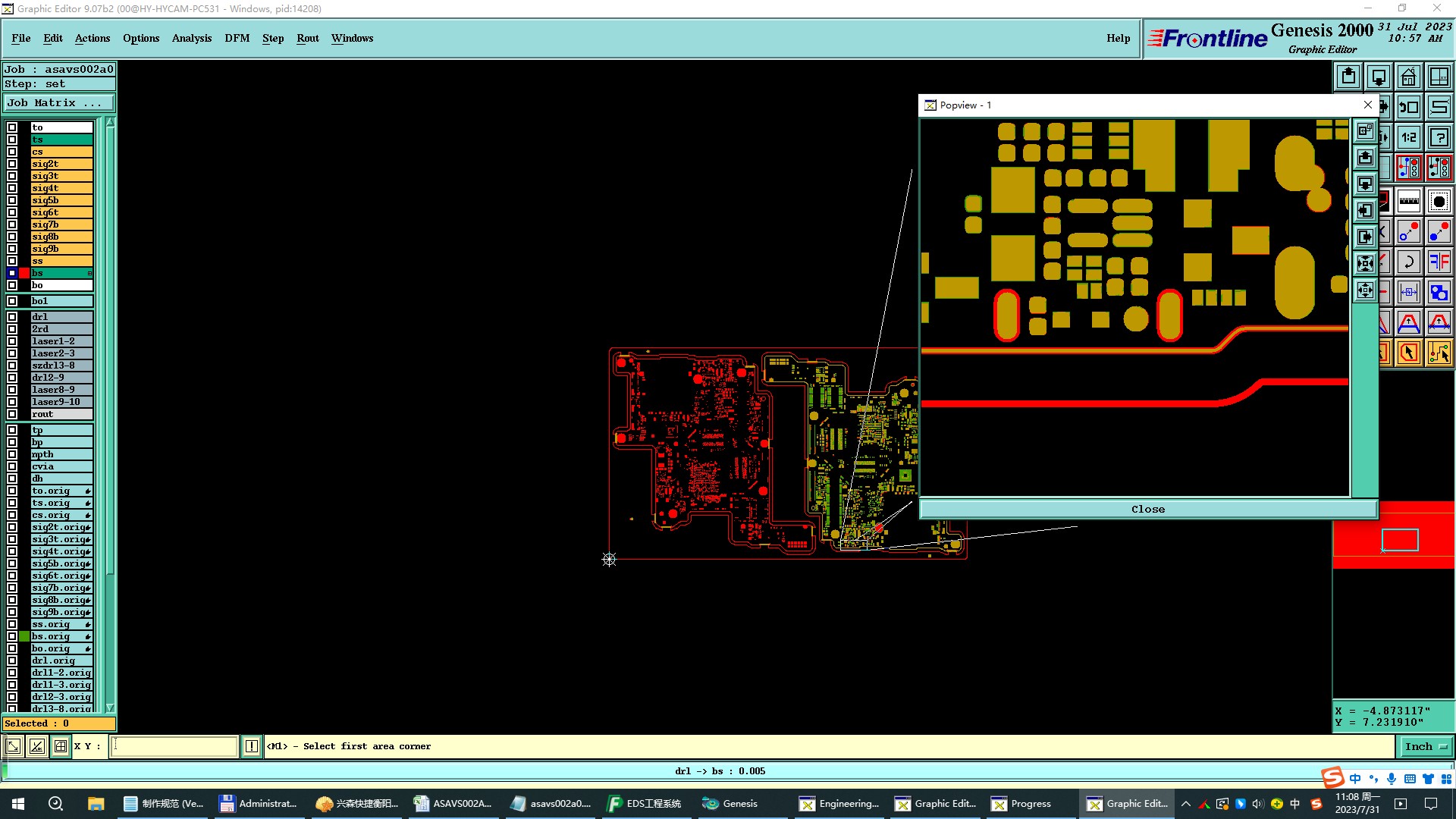Toggle the checkbox for layer sig2t
This screenshot has width=1456, height=819.
(12, 164)
